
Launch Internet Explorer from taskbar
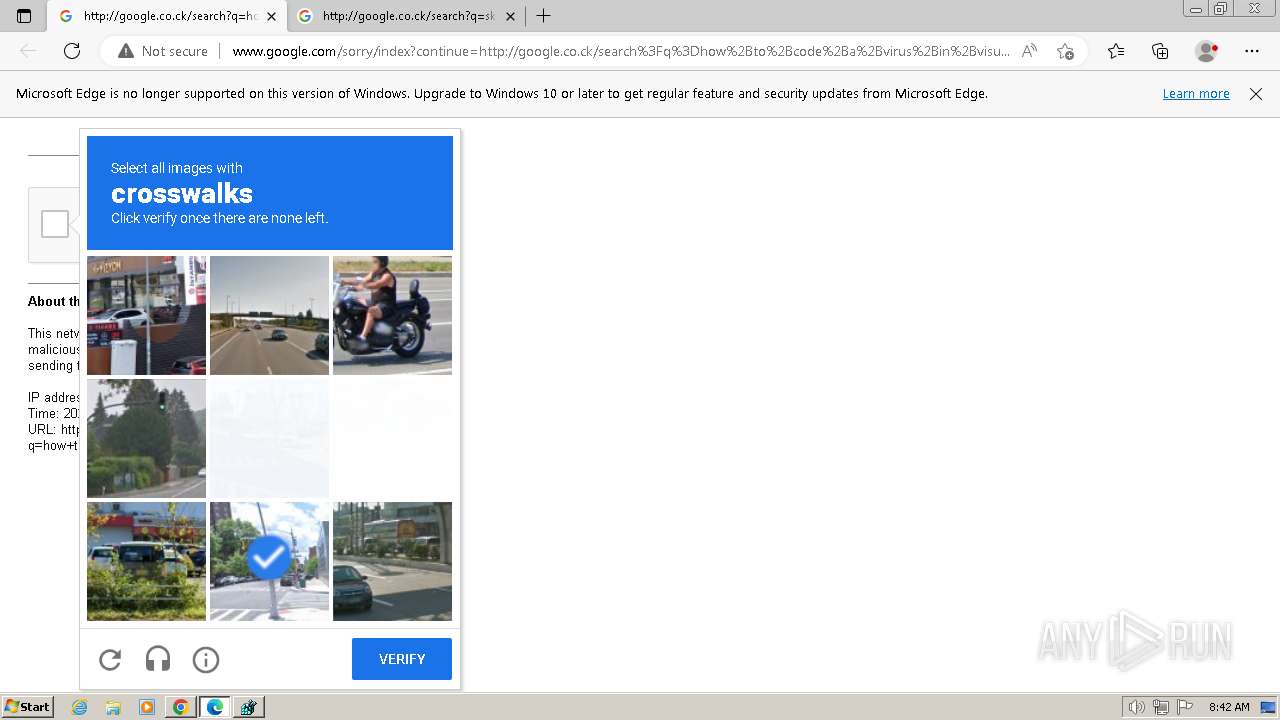coord(80,707)
